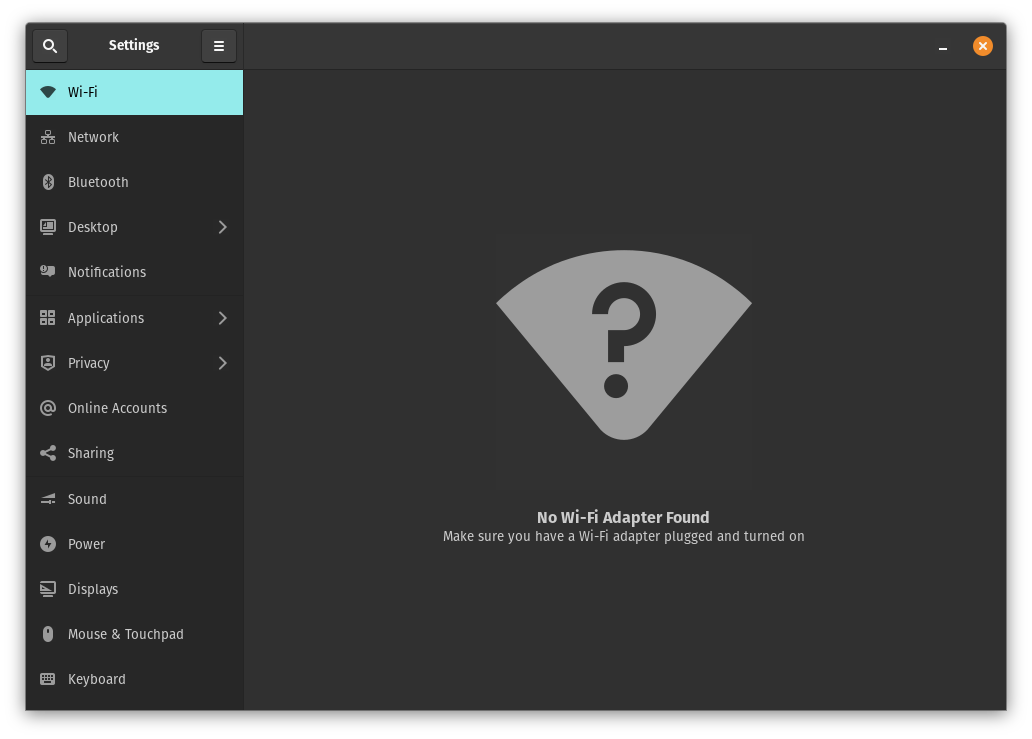Click the Notifications bell icon
The height and width of the screenshot is (739, 1032).
click(x=48, y=272)
